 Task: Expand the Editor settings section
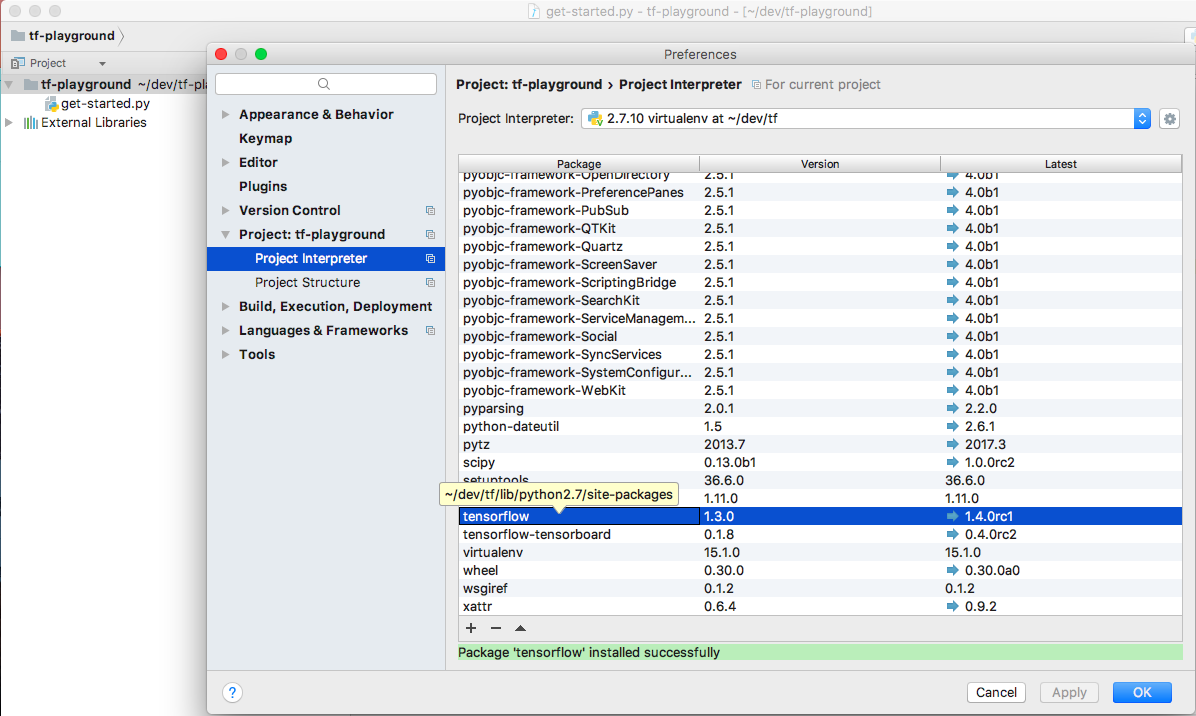click(x=225, y=162)
